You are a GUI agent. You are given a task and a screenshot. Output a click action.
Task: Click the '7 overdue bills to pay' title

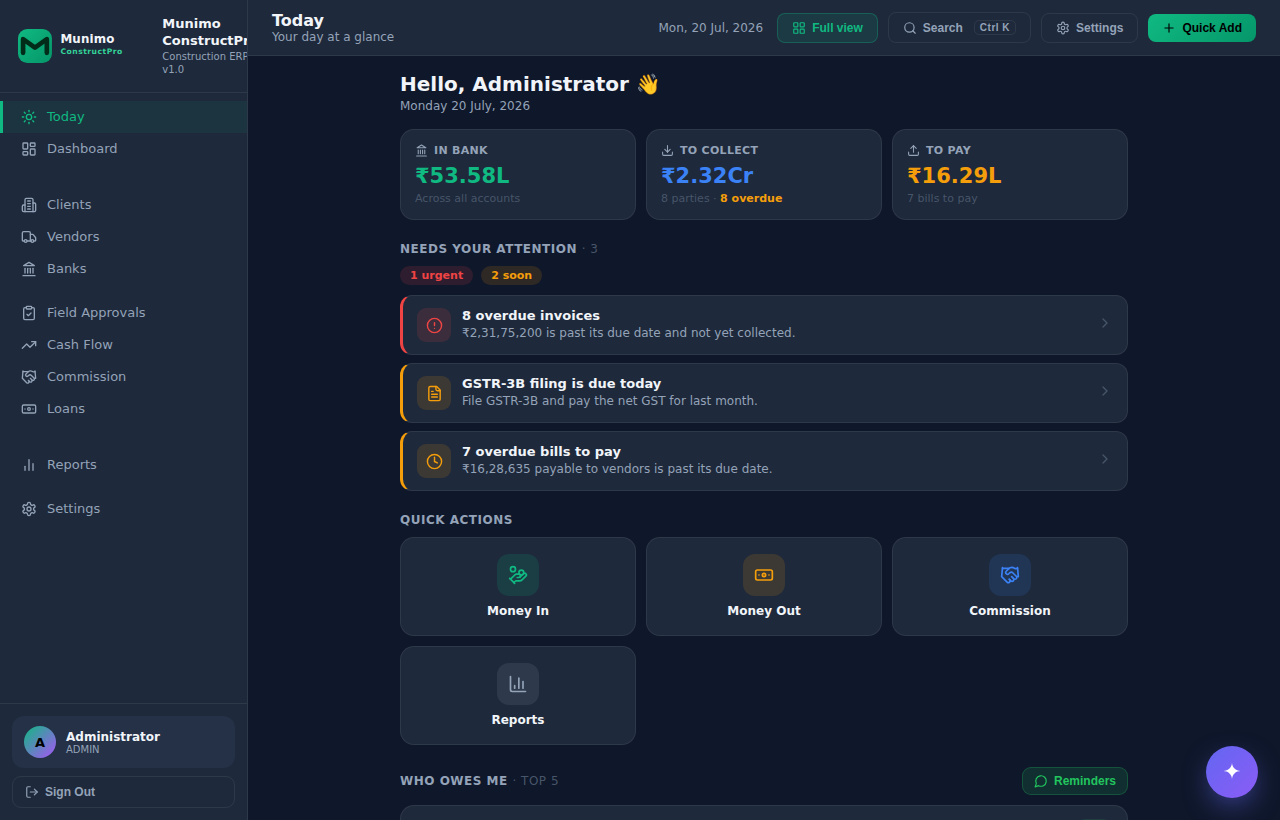[x=542, y=451]
